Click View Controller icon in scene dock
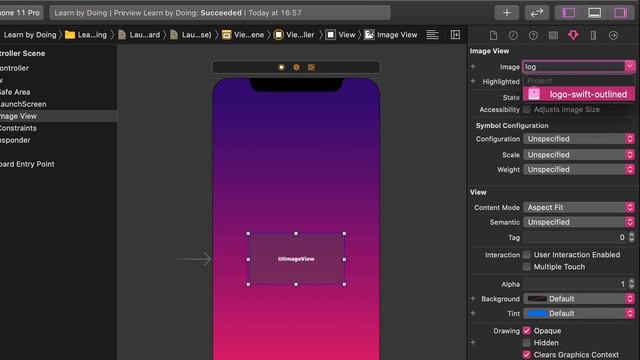Screen dimensions: 640x360 pos(281,67)
